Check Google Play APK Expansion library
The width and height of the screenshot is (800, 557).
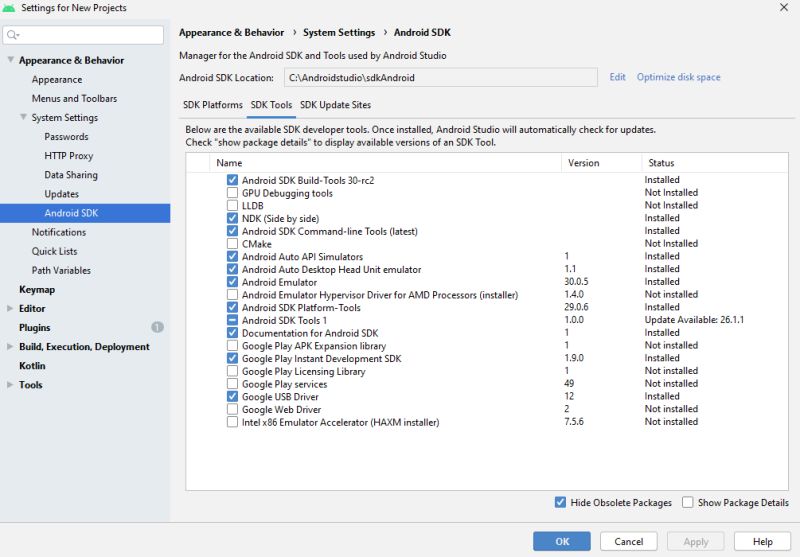click(232, 346)
